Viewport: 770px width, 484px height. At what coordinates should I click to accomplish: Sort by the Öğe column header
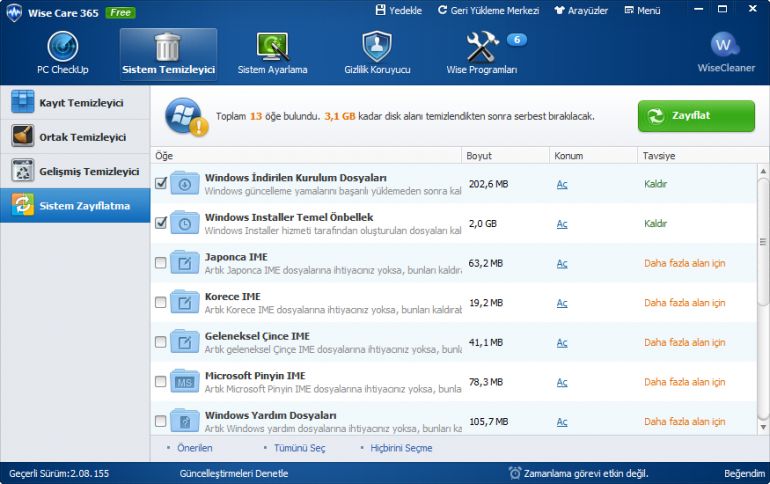(x=306, y=156)
